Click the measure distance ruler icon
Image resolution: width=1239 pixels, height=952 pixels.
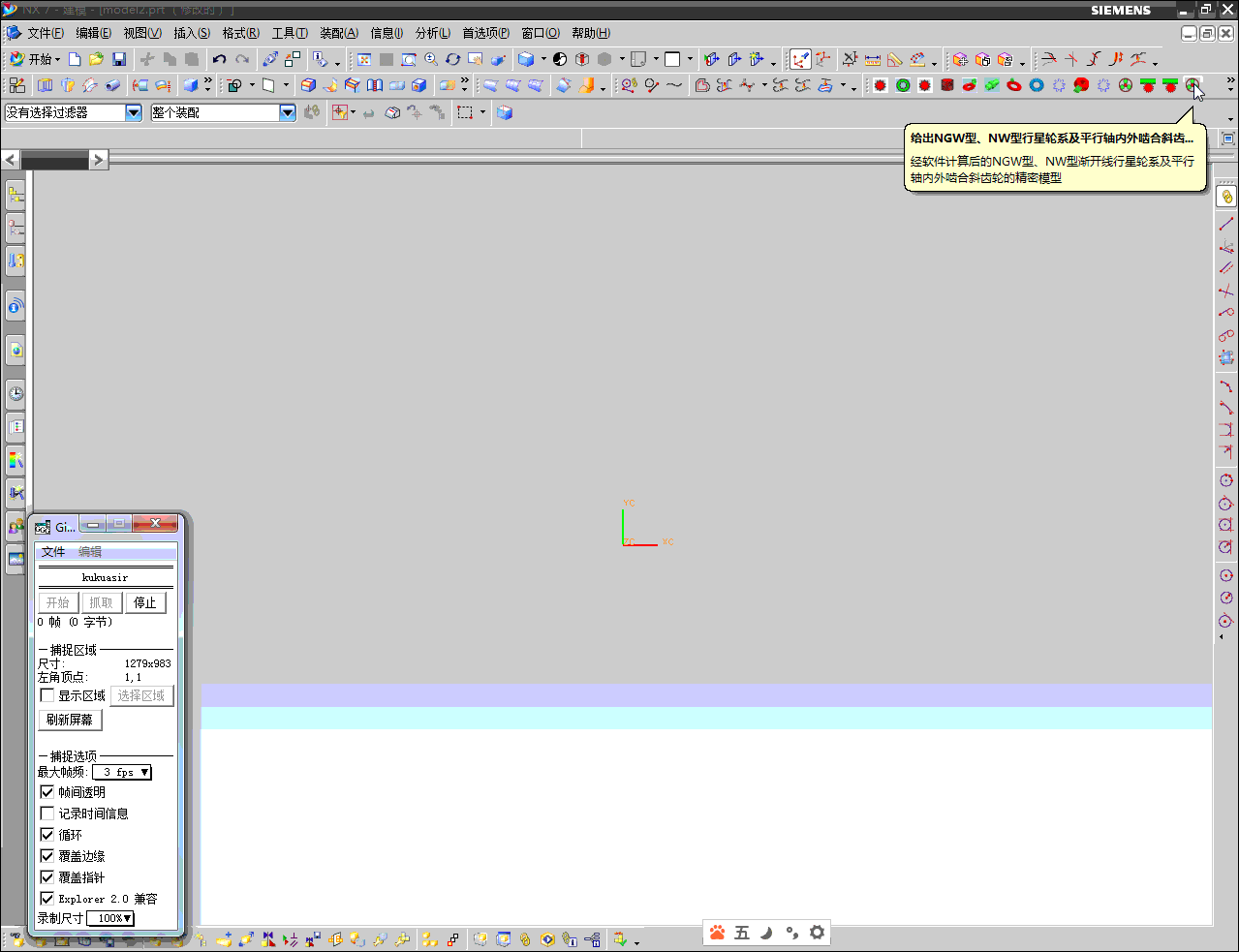873,59
